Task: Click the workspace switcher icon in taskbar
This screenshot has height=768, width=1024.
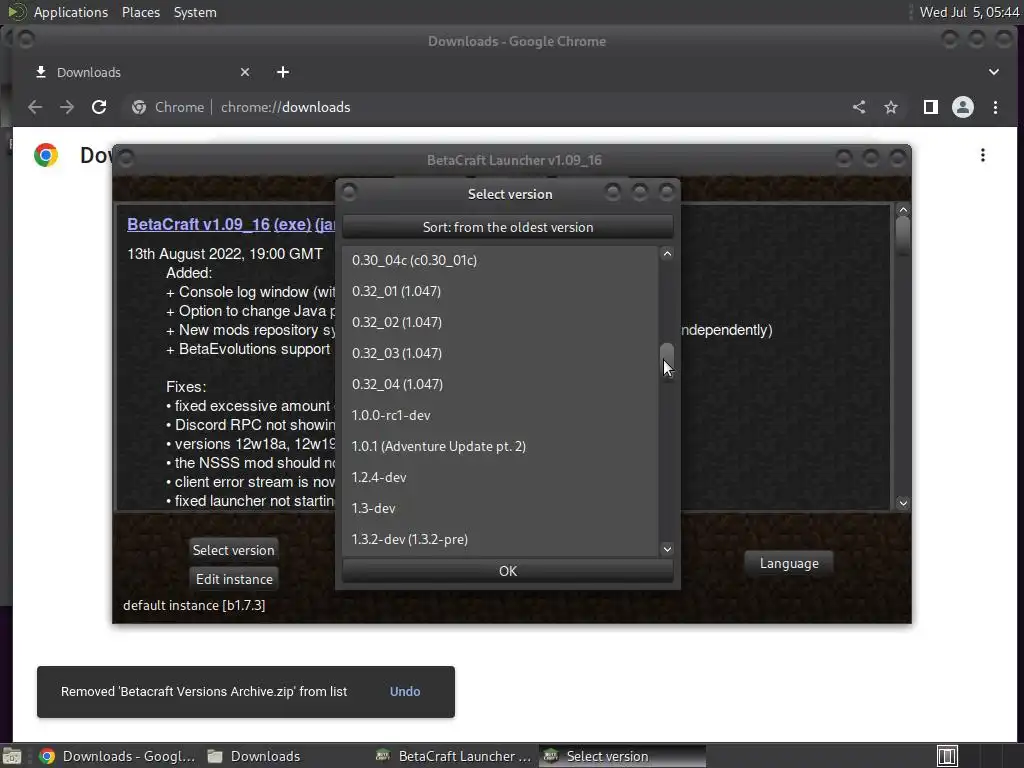Action: [947, 756]
